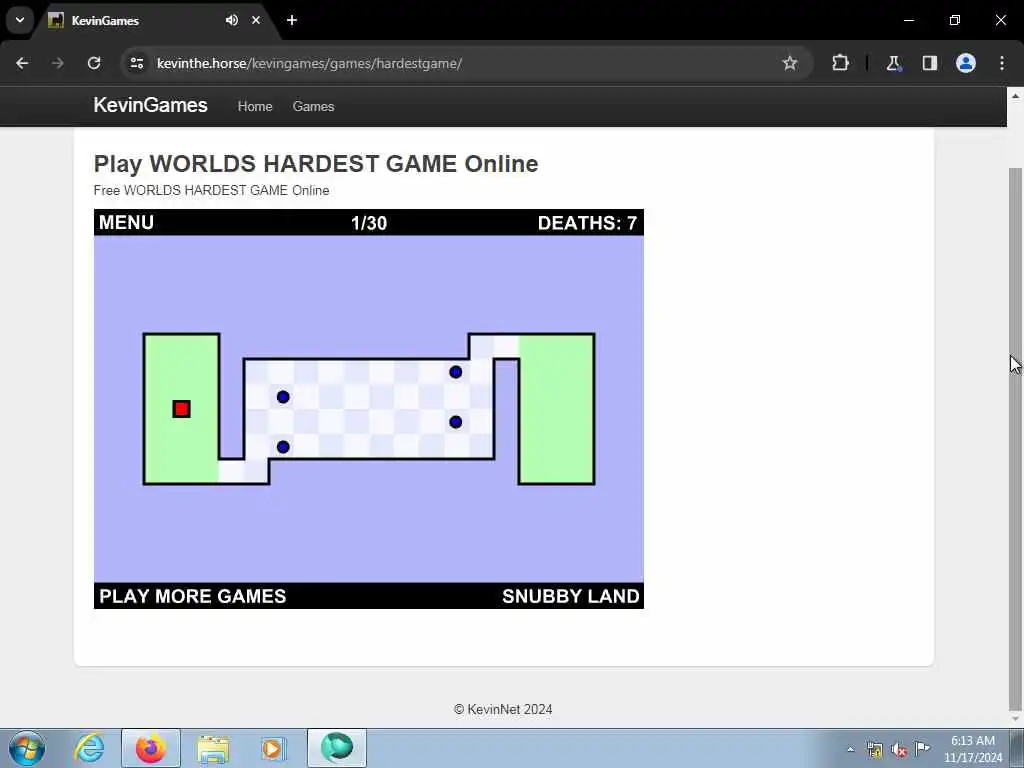
Task: Click the muted volume tray icon
Action: tap(899, 749)
